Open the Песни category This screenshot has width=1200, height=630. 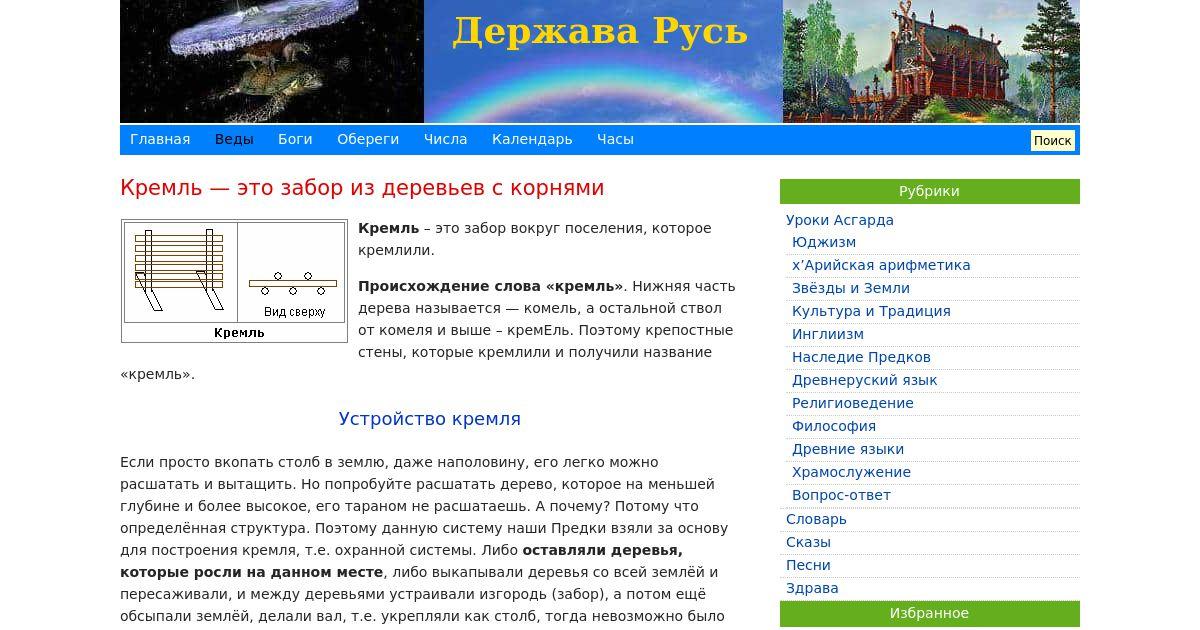(808, 565)
